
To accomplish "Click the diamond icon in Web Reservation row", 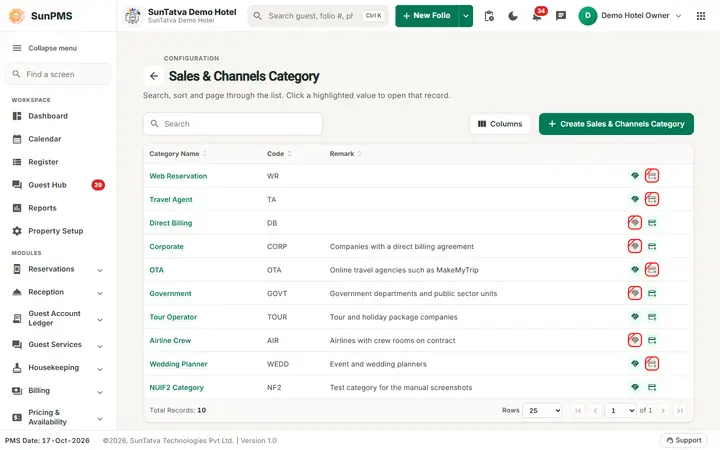I will 635,176.
